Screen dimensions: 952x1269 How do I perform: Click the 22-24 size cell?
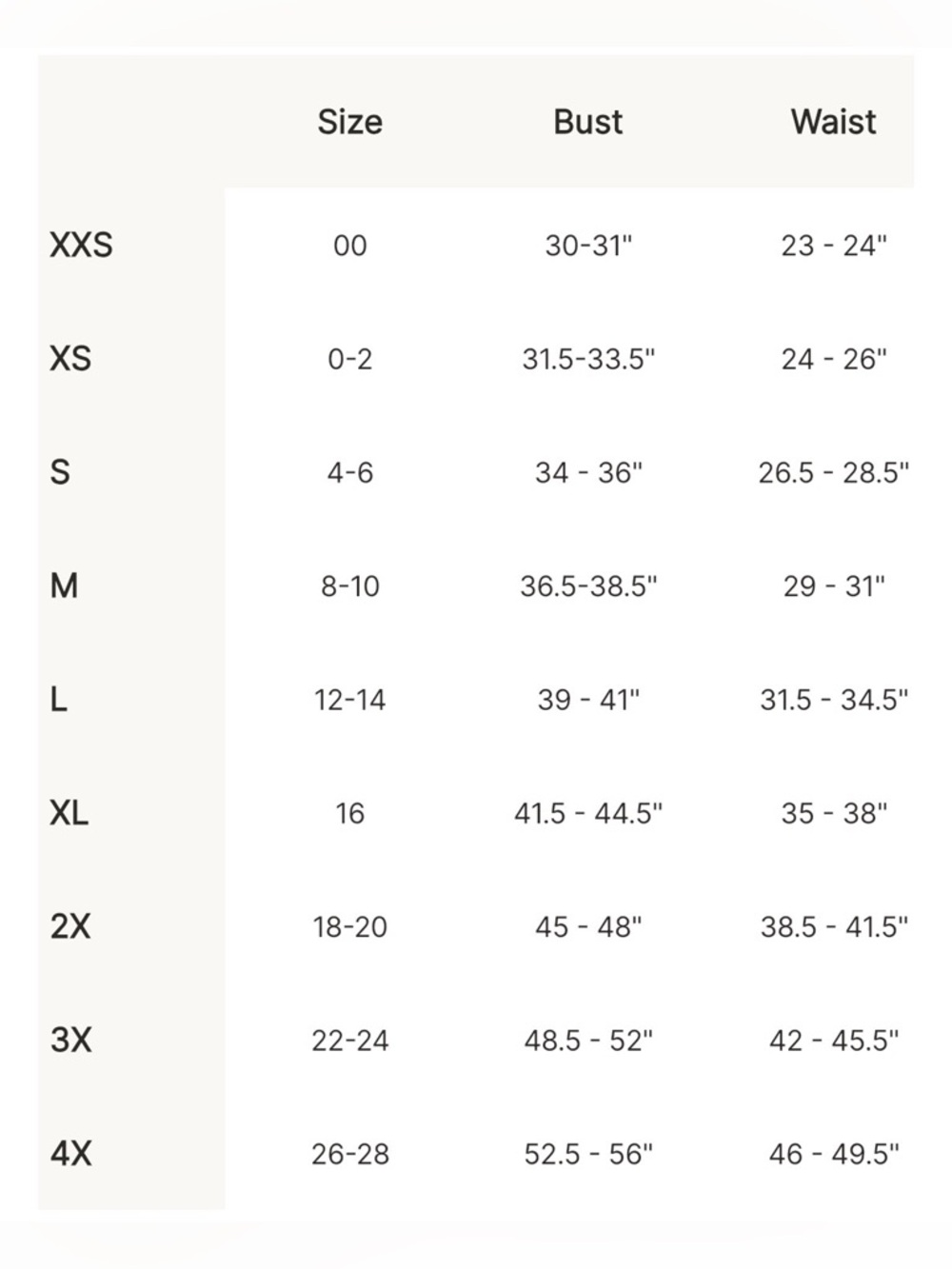(x=349, y=1041)
